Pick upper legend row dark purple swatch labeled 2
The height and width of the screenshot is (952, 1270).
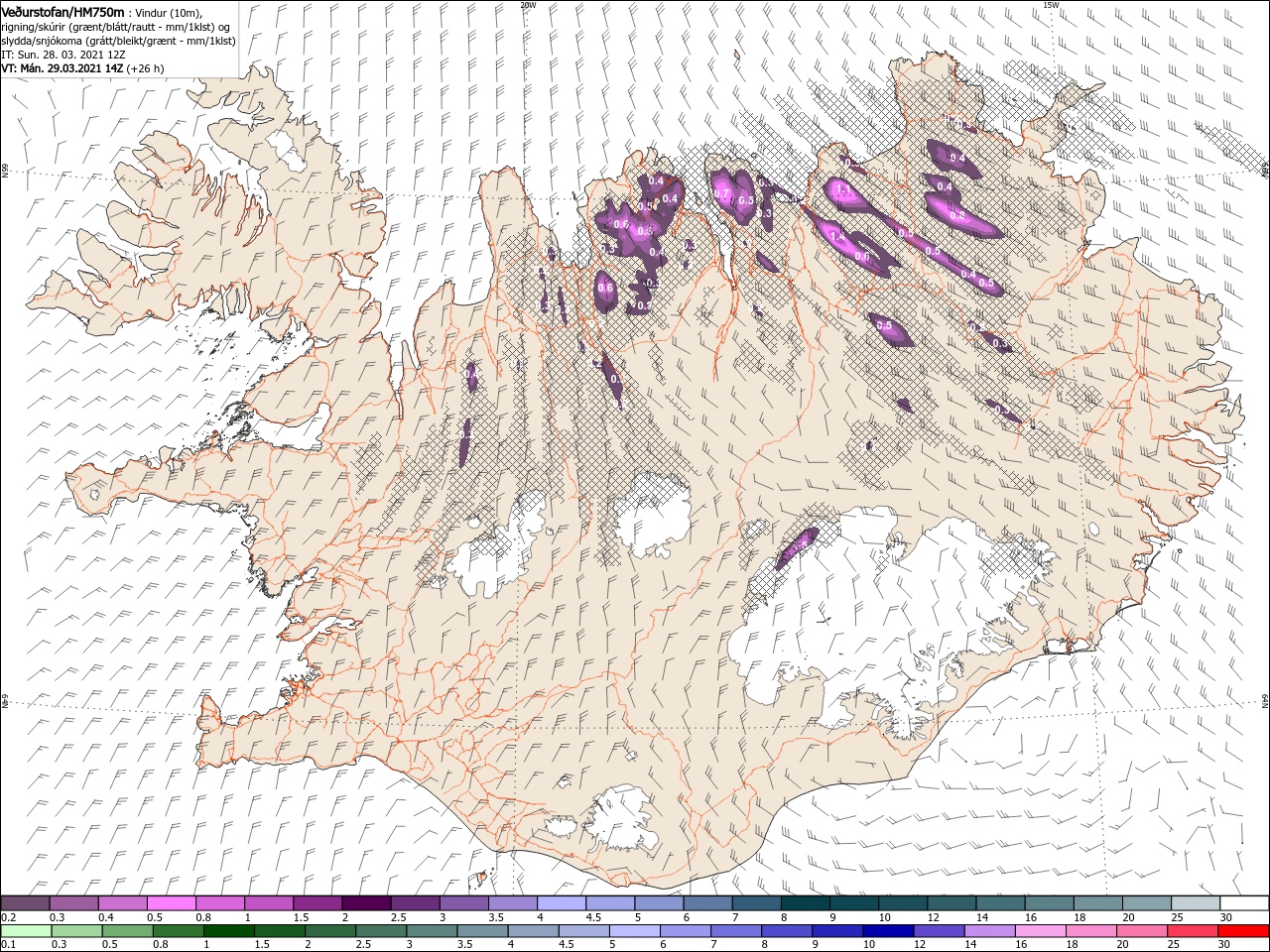[365, 903]
